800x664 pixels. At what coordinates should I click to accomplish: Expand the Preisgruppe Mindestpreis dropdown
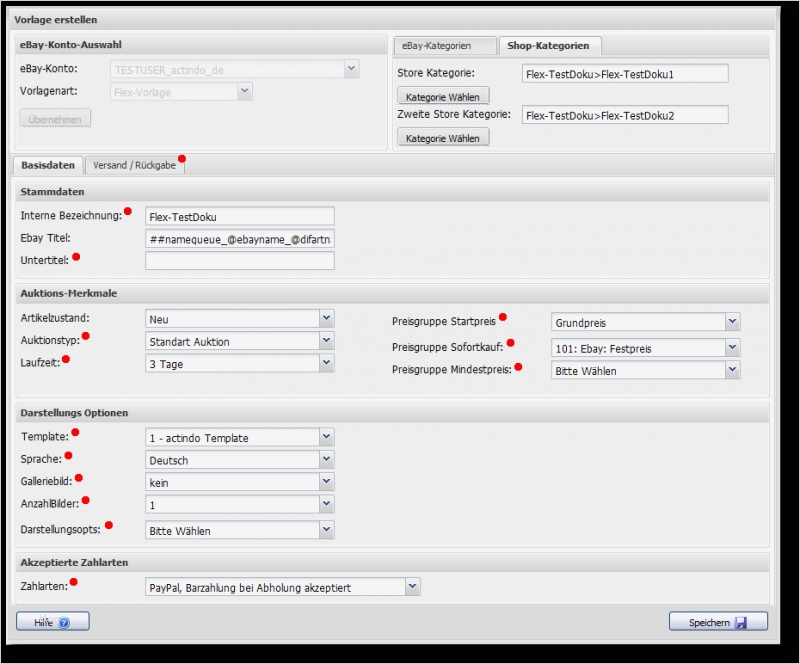coord(733,370)
